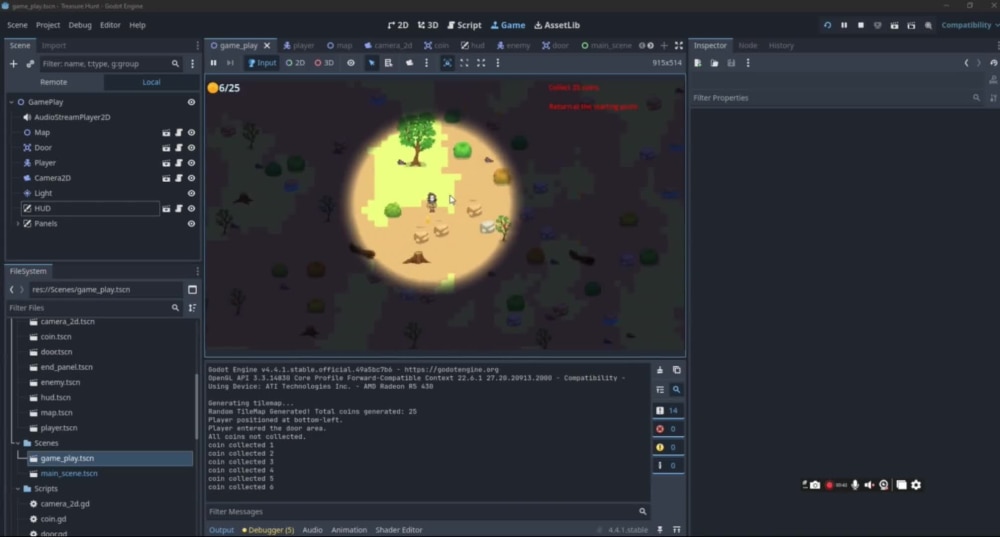Select the arrow select-mode tool in Game toolbar
Viewport: 1000px width, 537px height.
point(371,63)
